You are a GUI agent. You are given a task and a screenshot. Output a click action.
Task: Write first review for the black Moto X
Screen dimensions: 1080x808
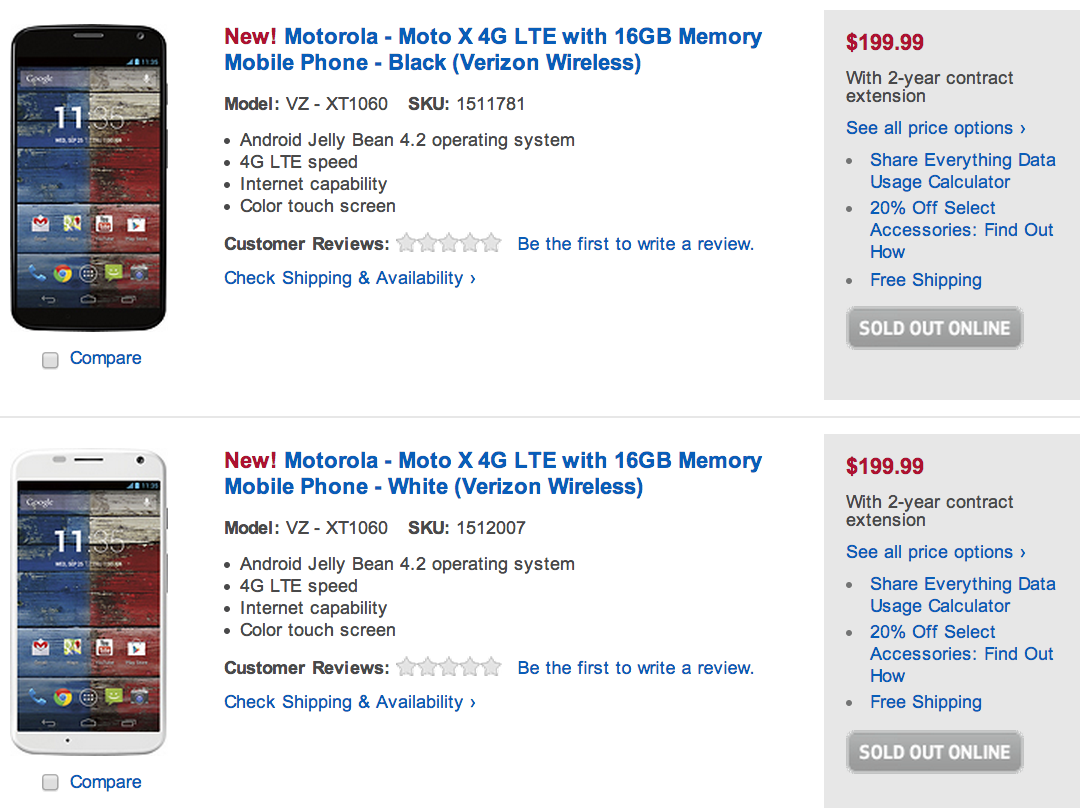click(635, 244)
